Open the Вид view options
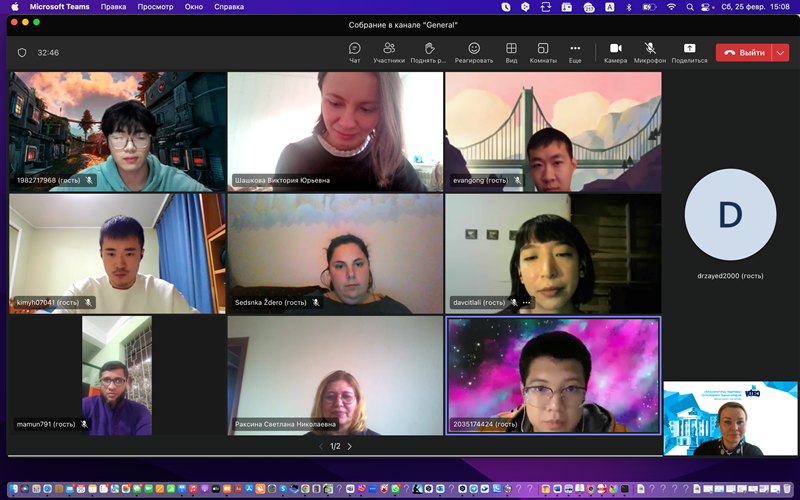800x500 pixels. [x=511, y=53]
